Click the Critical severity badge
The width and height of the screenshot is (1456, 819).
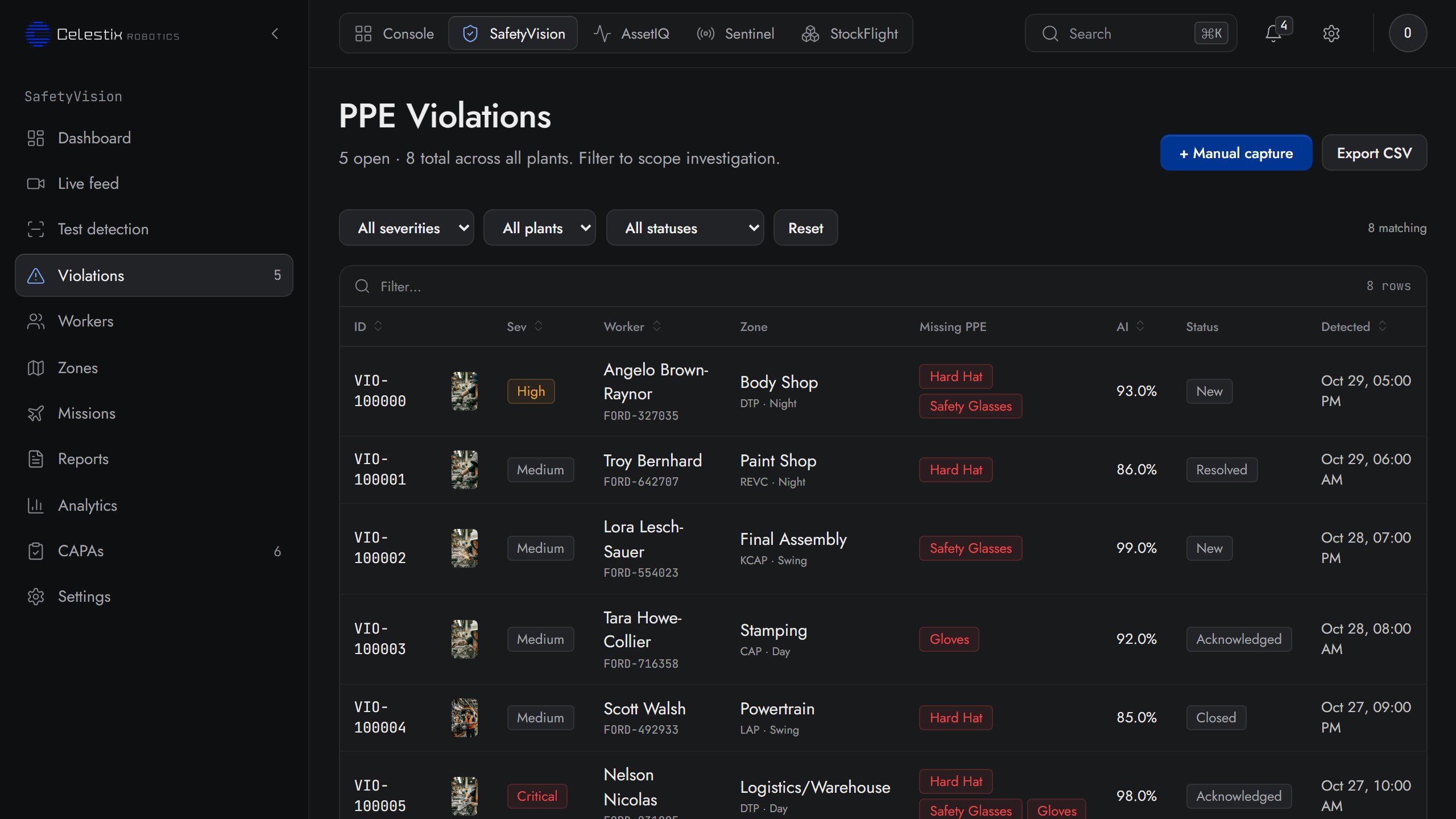pyautogui.click(x=537, y=796)
